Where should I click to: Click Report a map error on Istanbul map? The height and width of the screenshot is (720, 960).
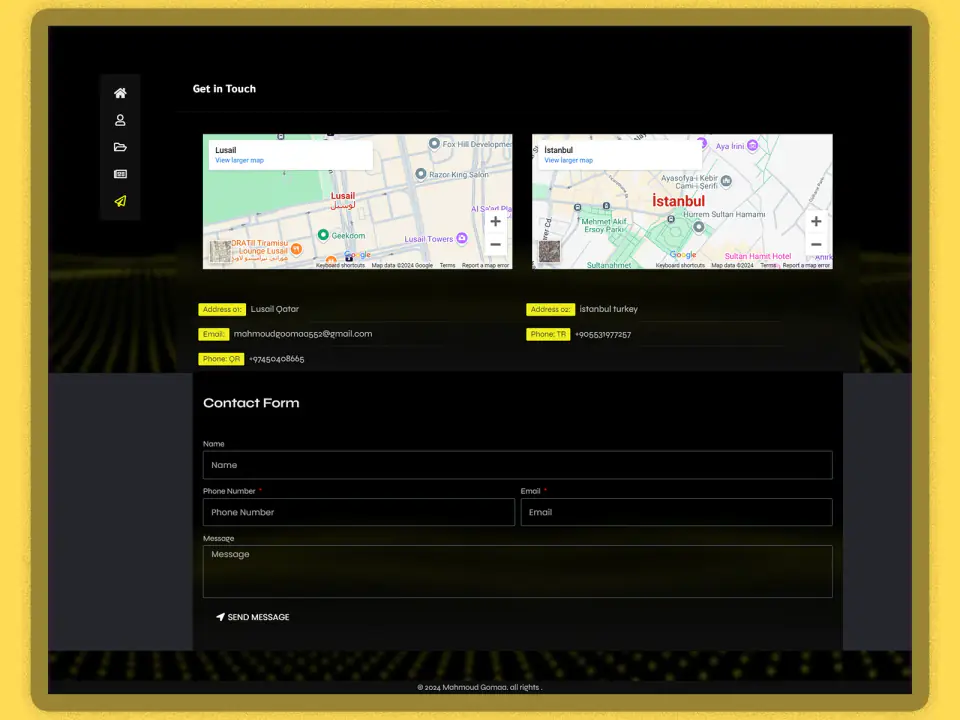click(x=806, y=265)
